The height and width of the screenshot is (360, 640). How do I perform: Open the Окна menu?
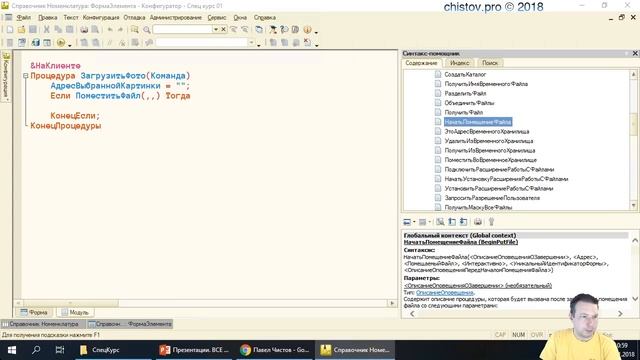click(x=240, y=18)
